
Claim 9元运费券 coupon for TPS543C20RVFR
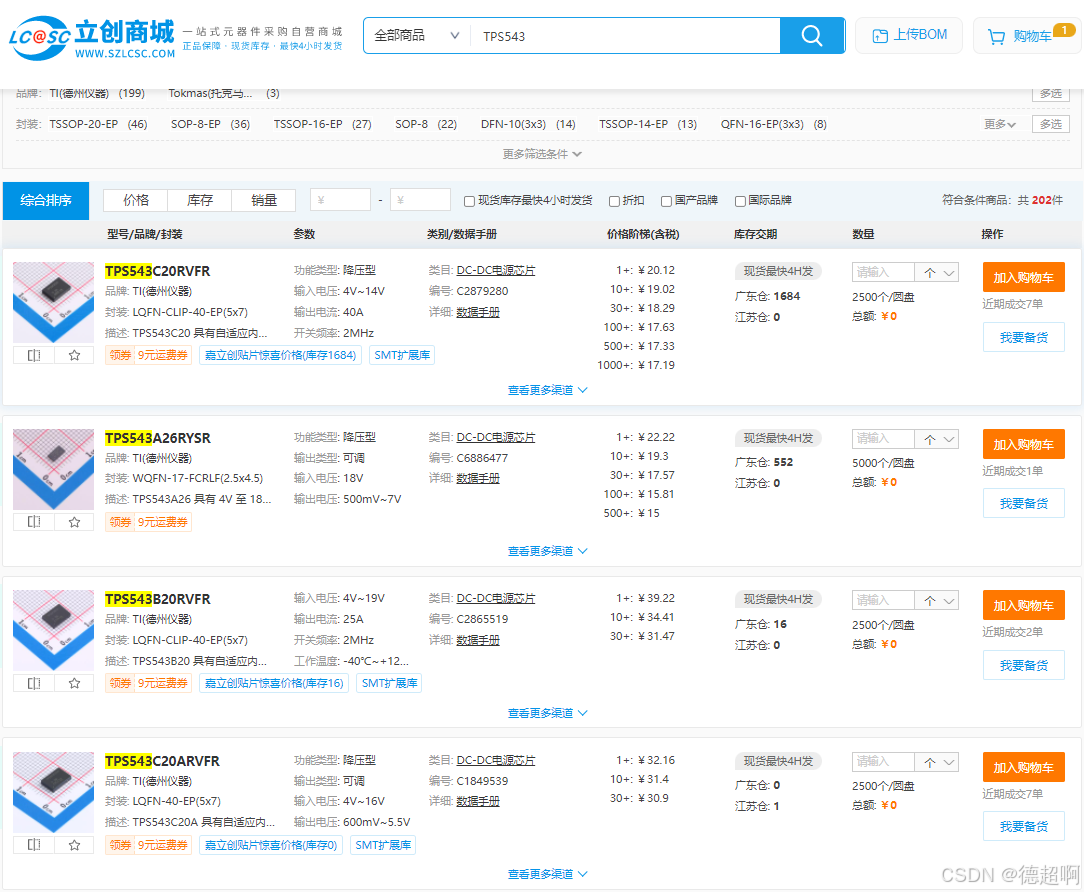pos(148,355)
